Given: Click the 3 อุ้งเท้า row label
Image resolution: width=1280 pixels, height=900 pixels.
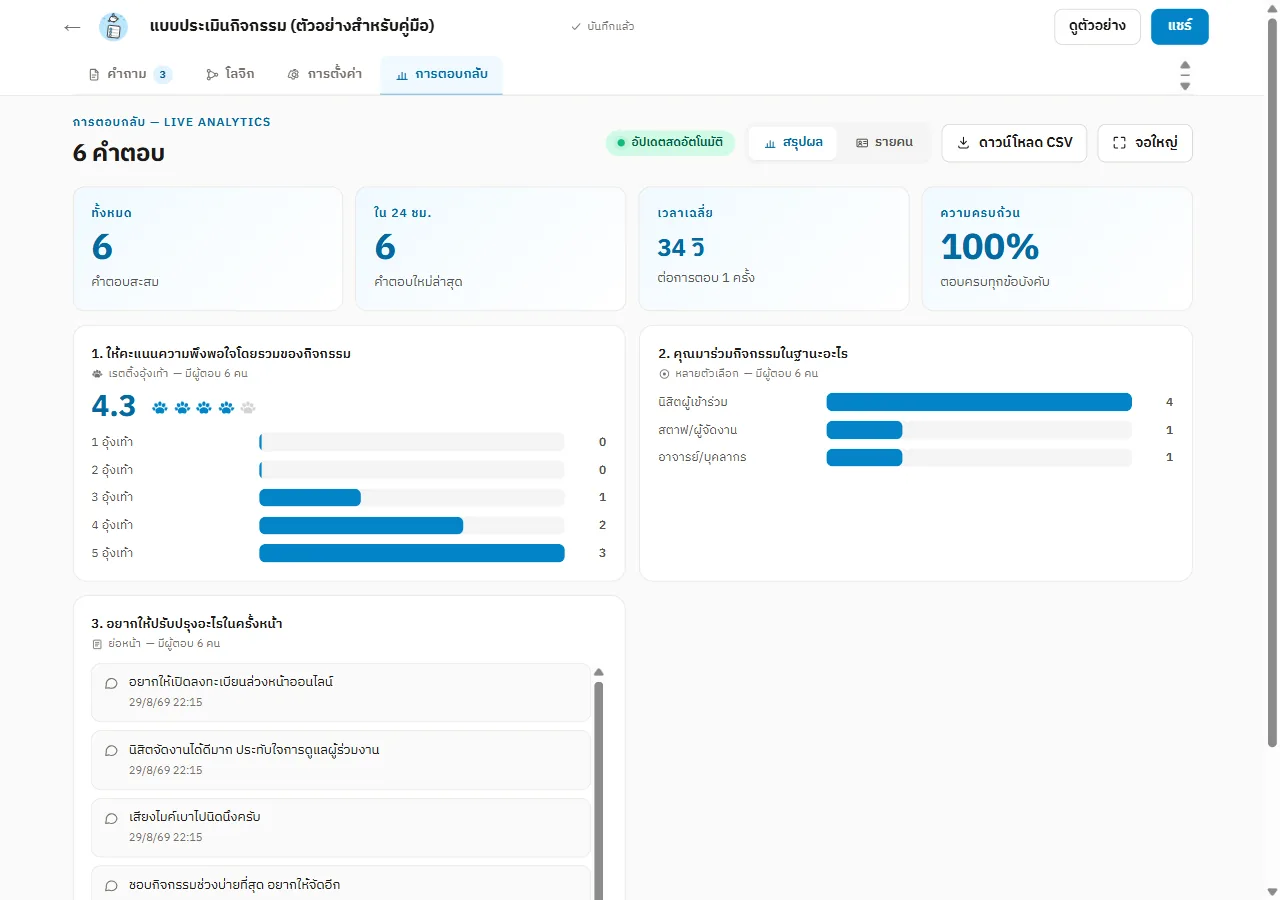Looking at the screenshot, I should pos(112,497).
